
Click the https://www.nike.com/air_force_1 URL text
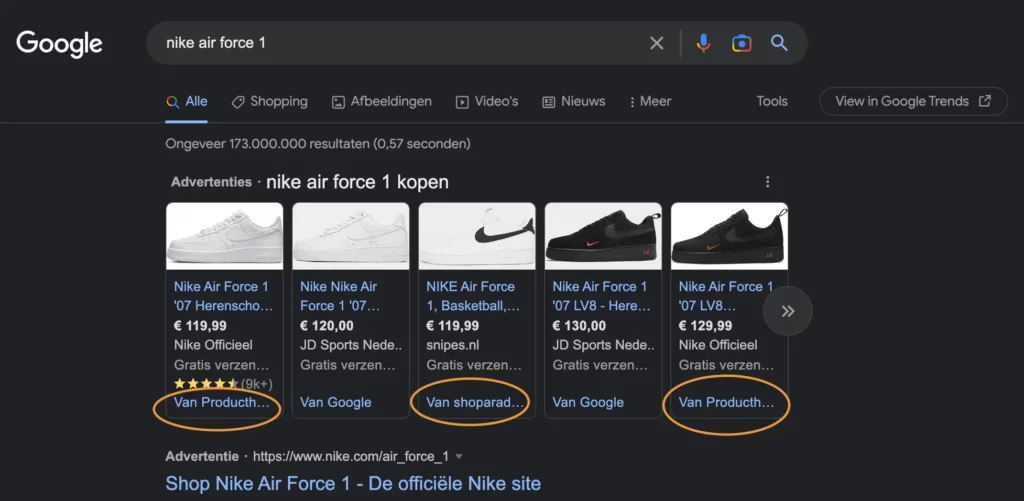point(351,456)
